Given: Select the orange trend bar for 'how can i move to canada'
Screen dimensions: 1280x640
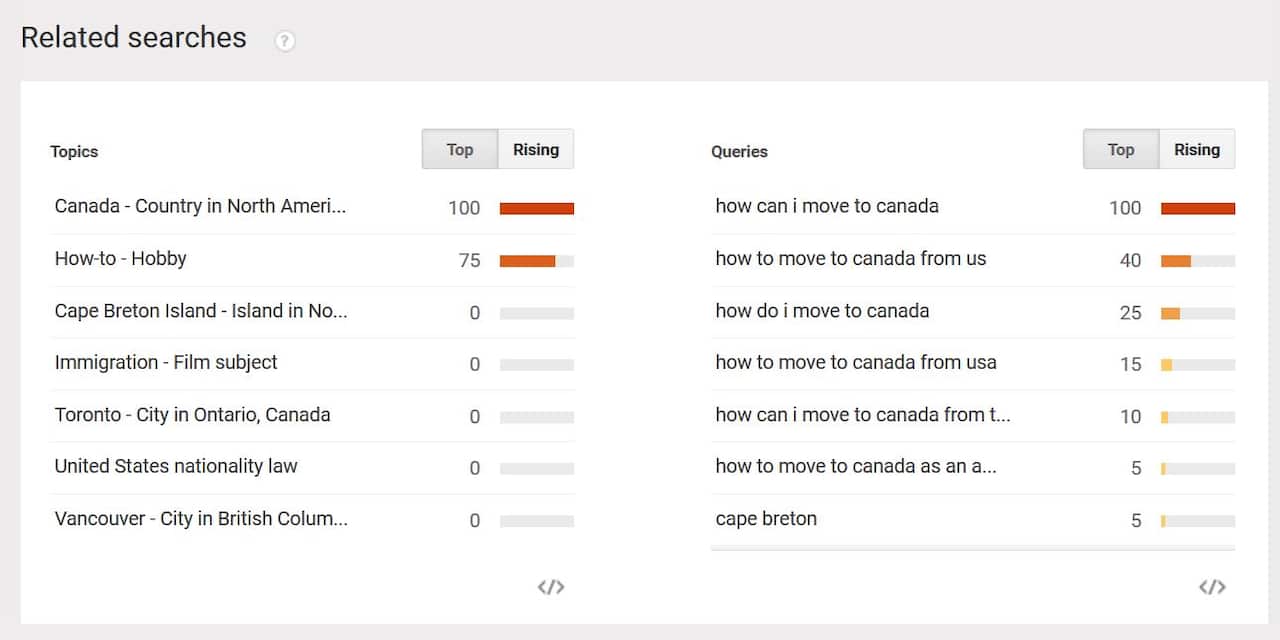Looking at the screenshot, I should (x=1197, y=207).
